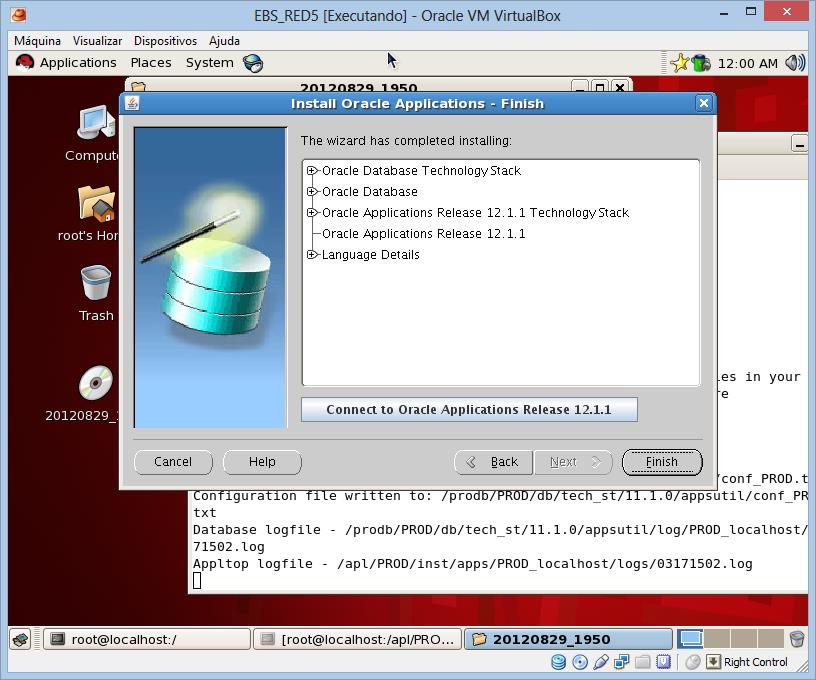The height and width of the screenshot is (680, 816).
Task: Close the Install Oracle Applications dialog
Action: point(704,103)
